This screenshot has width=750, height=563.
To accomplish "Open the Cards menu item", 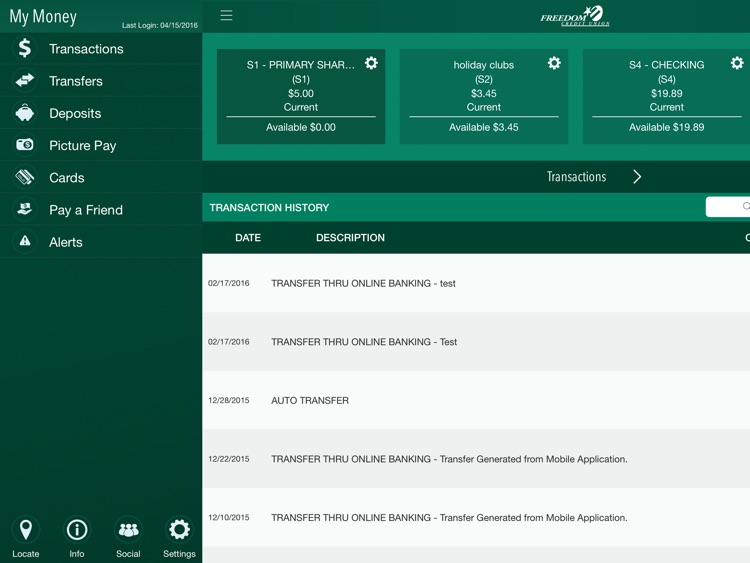I will 101,177.
